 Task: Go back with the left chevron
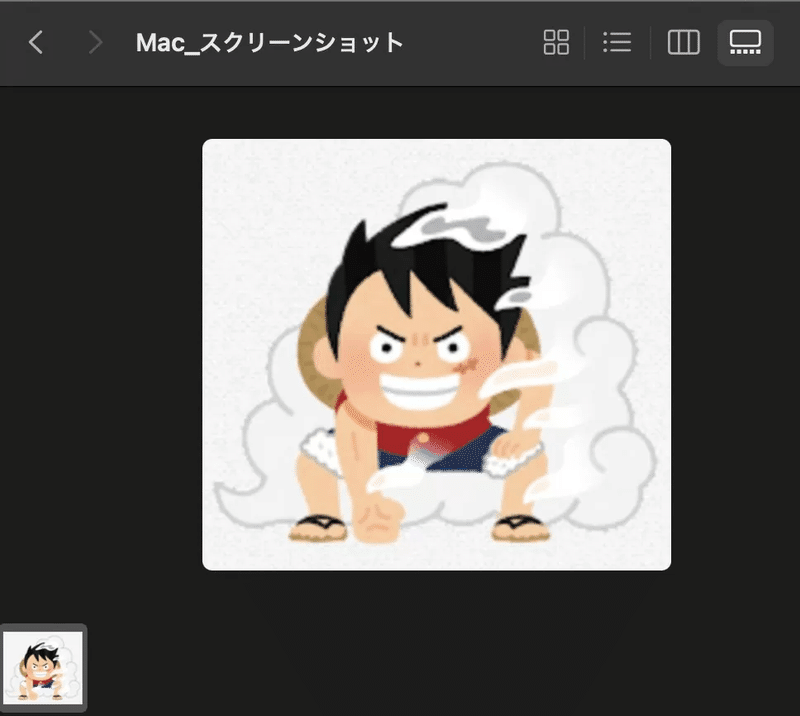click(36, 42)
